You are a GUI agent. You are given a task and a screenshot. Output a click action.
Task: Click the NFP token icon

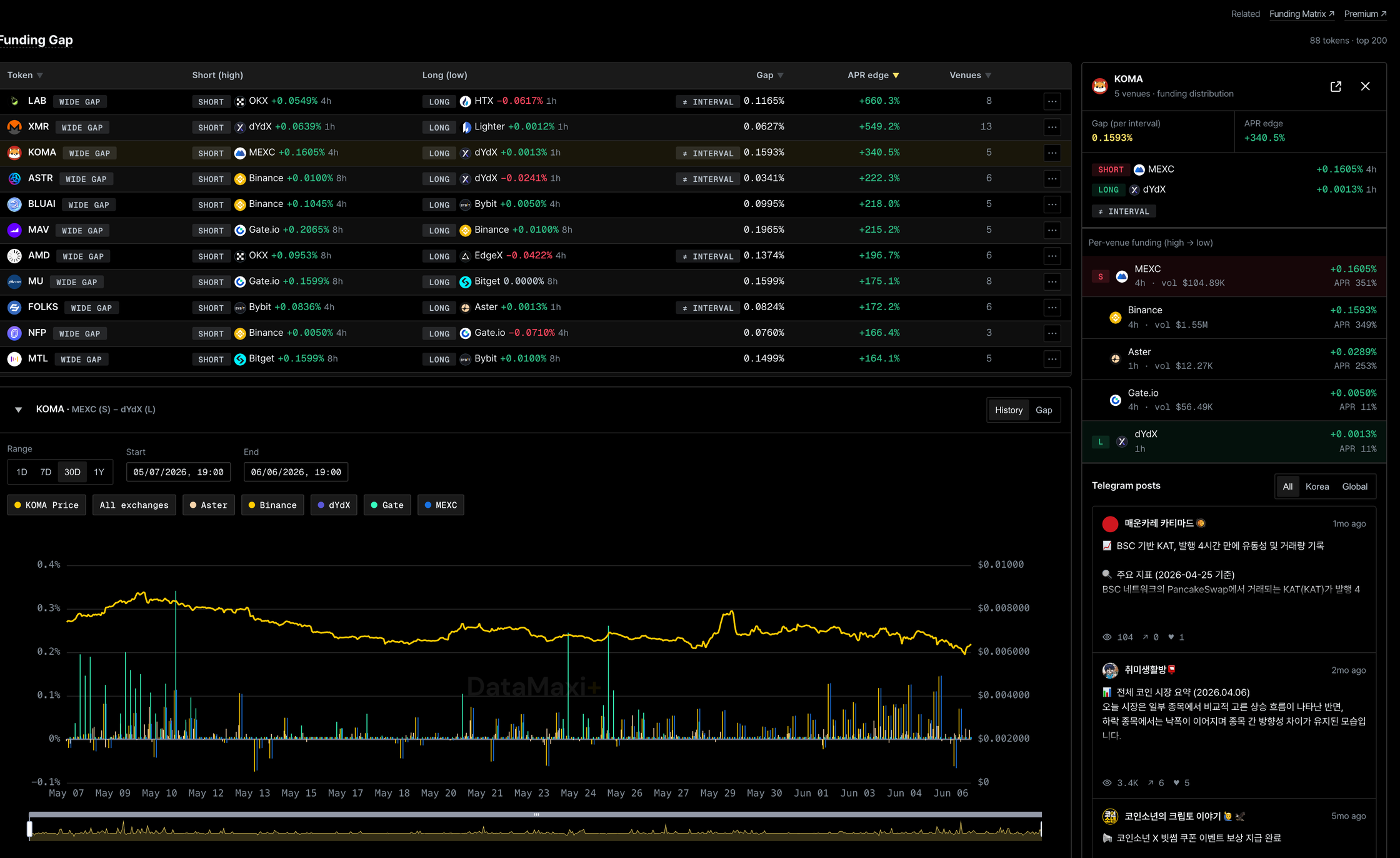pos(14,333)
